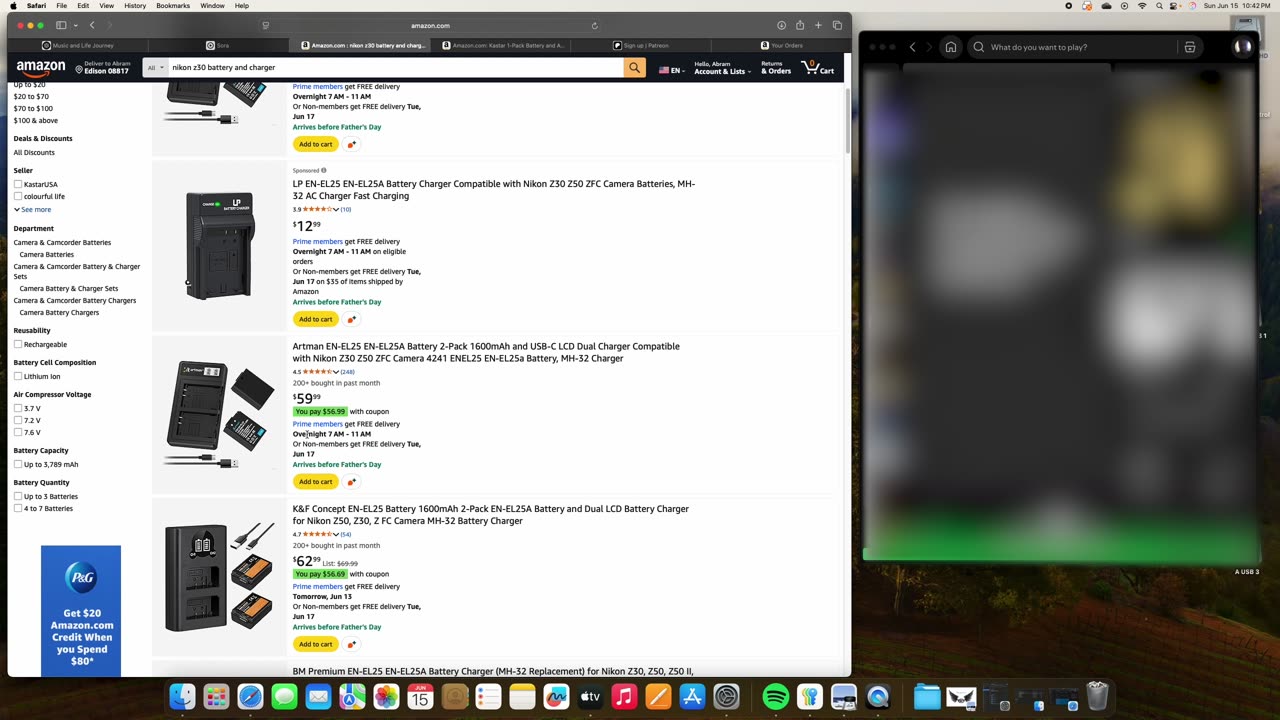Image resolution: width=1280 pixels, height=720 pixels.
Task: Check the Lithium Ion checkbox
Action: pos(18,376)
